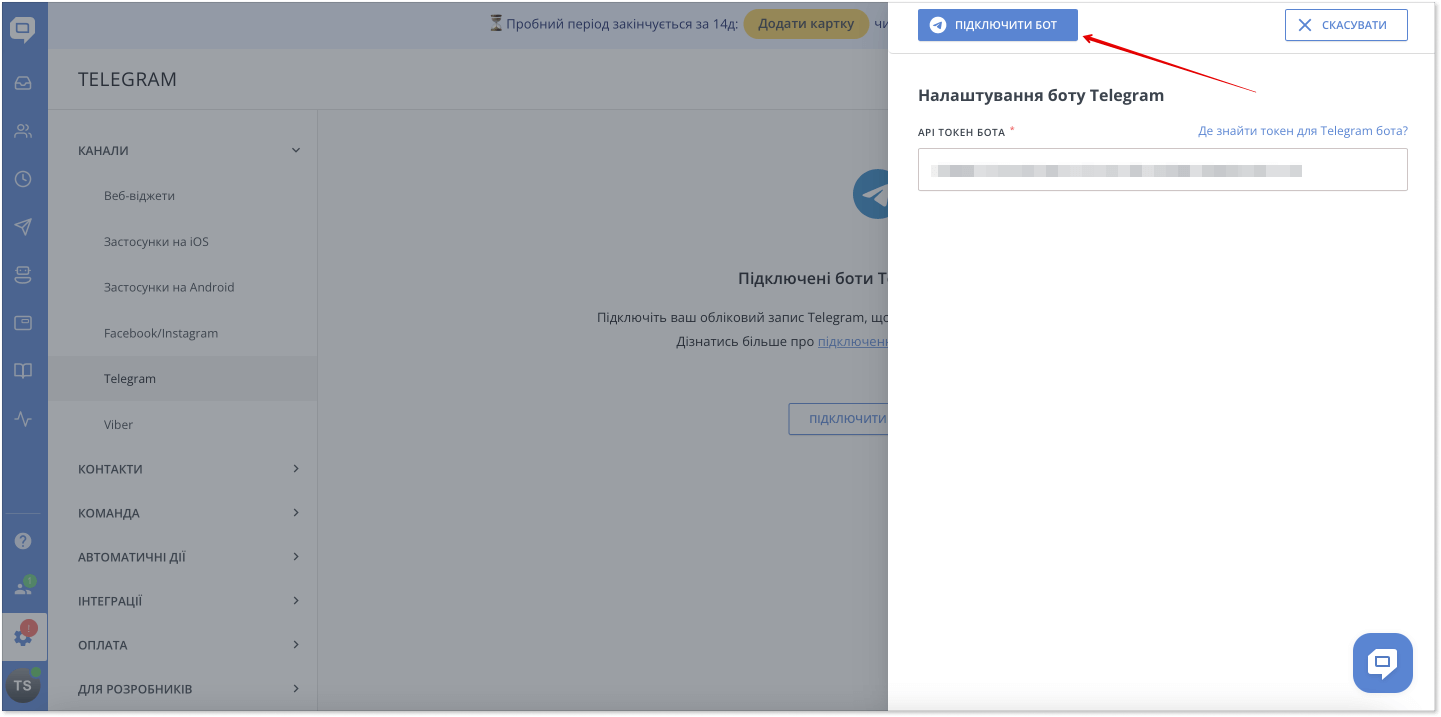Click the outlined ПІДКЛЮЧИТИ button in main pane
1441x717 pixels.
point(838,419)
